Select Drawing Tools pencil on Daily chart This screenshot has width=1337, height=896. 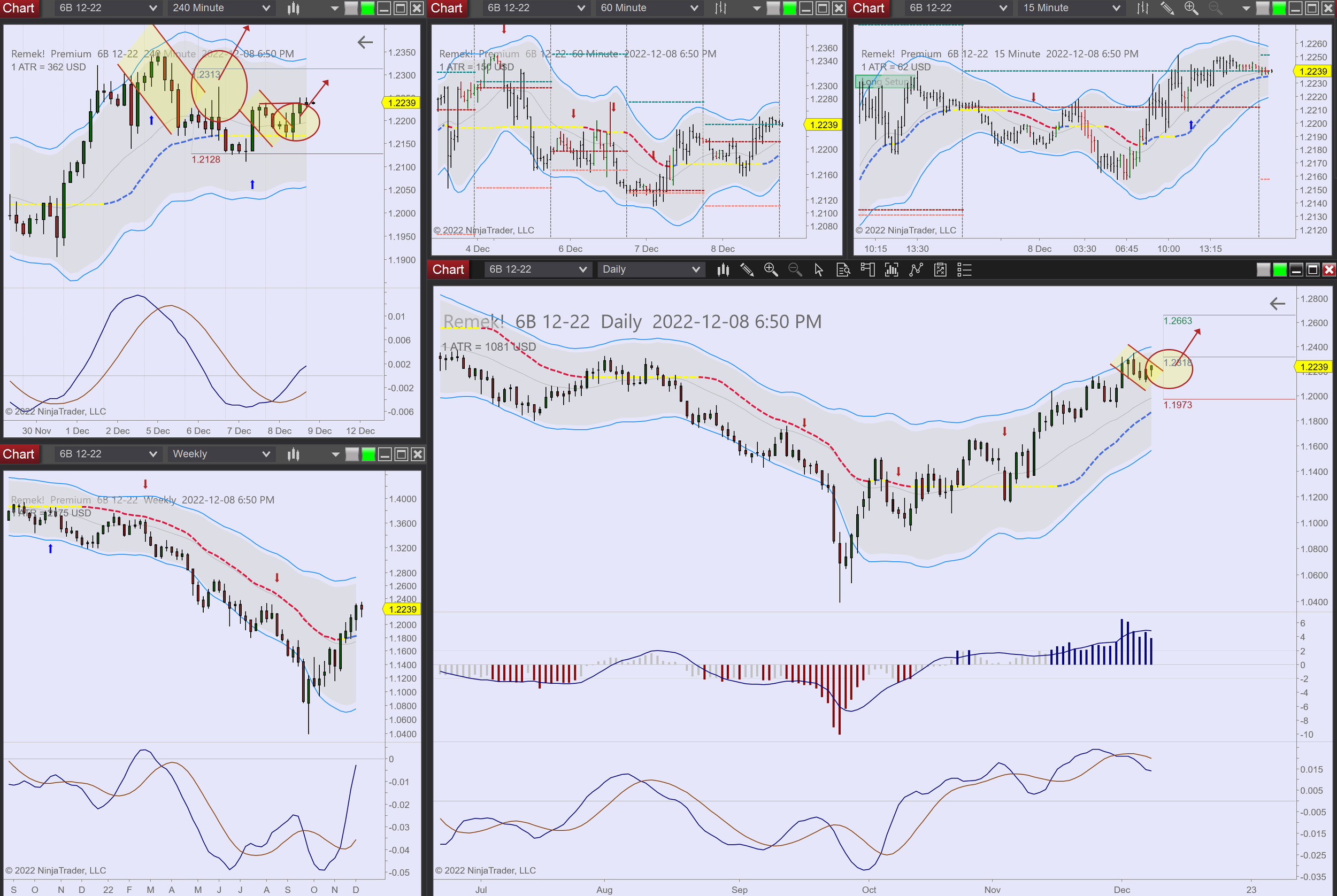pyautogui.click(x=747, y=270)
